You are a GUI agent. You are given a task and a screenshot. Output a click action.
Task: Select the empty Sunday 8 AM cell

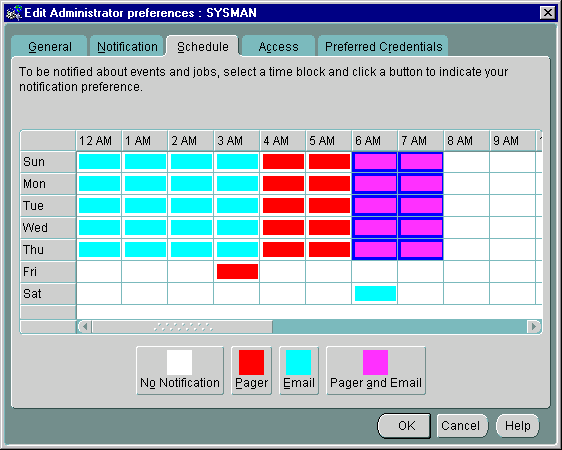466,162
